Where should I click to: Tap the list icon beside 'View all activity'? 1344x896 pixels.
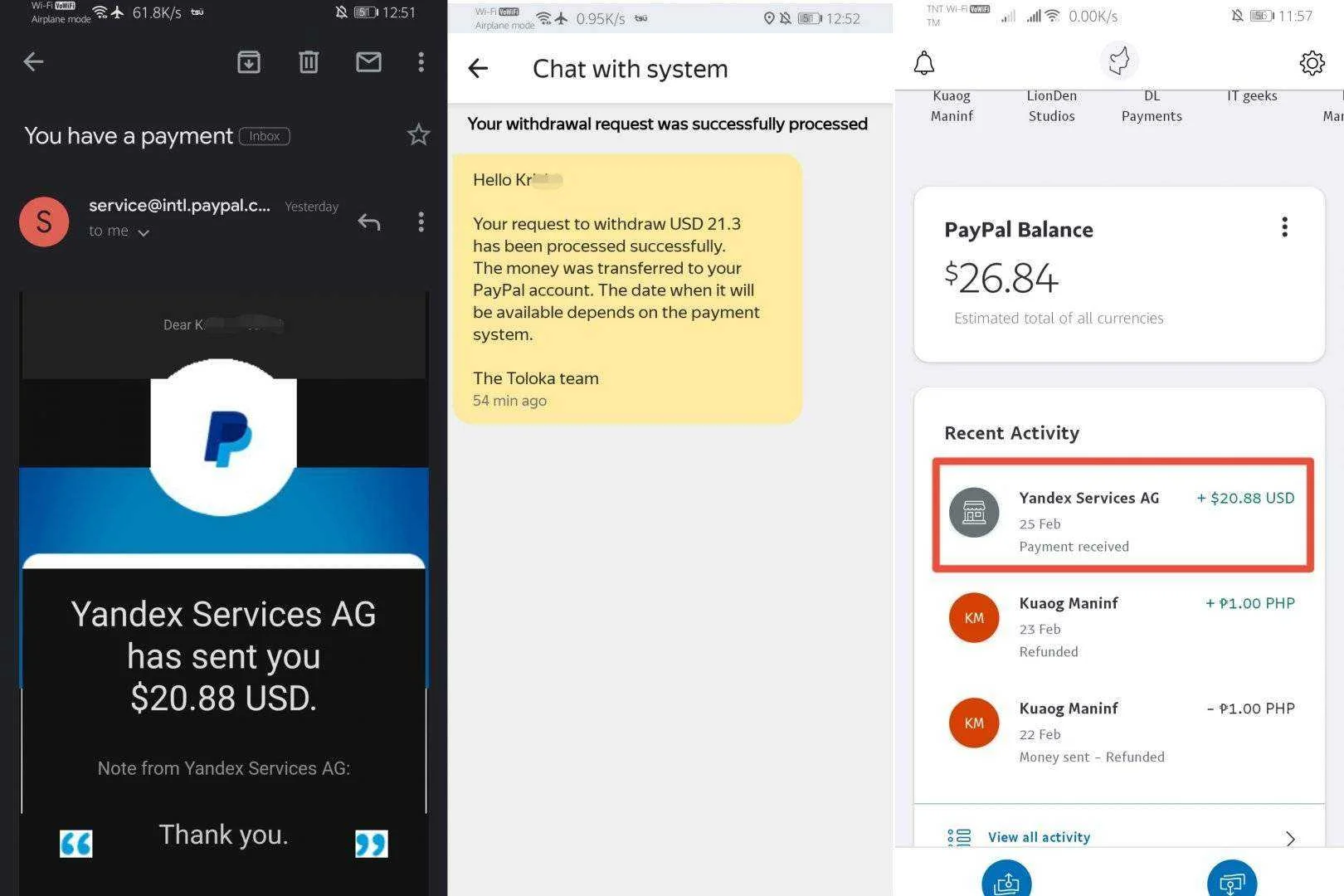pyautogui.click(x=959, y=837)
